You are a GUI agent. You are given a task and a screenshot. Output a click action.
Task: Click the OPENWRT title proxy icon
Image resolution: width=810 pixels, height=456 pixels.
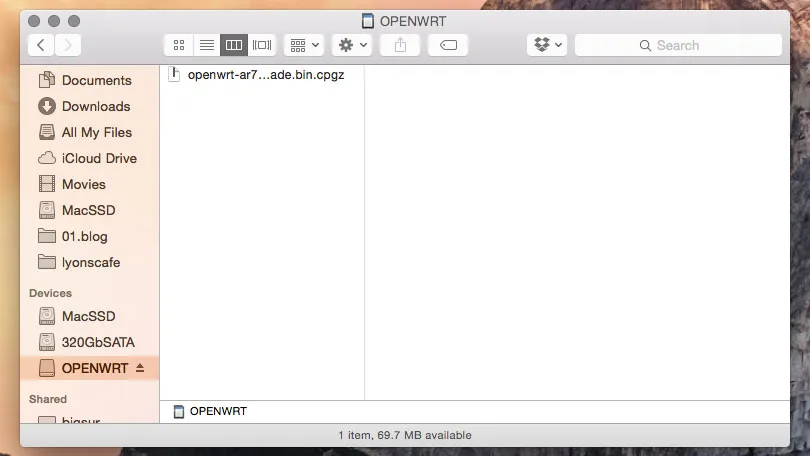pos(367,21)
